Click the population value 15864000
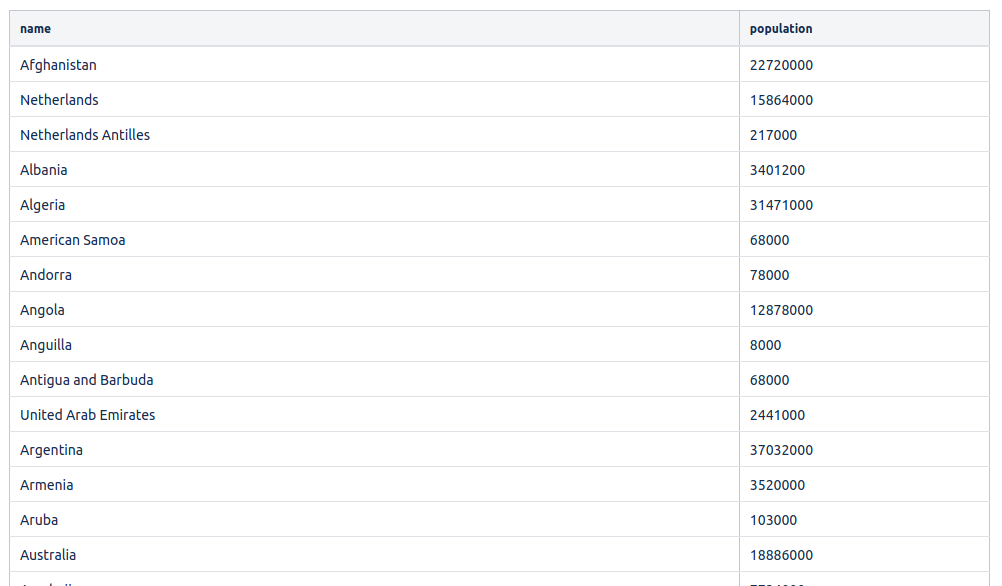 781,100
